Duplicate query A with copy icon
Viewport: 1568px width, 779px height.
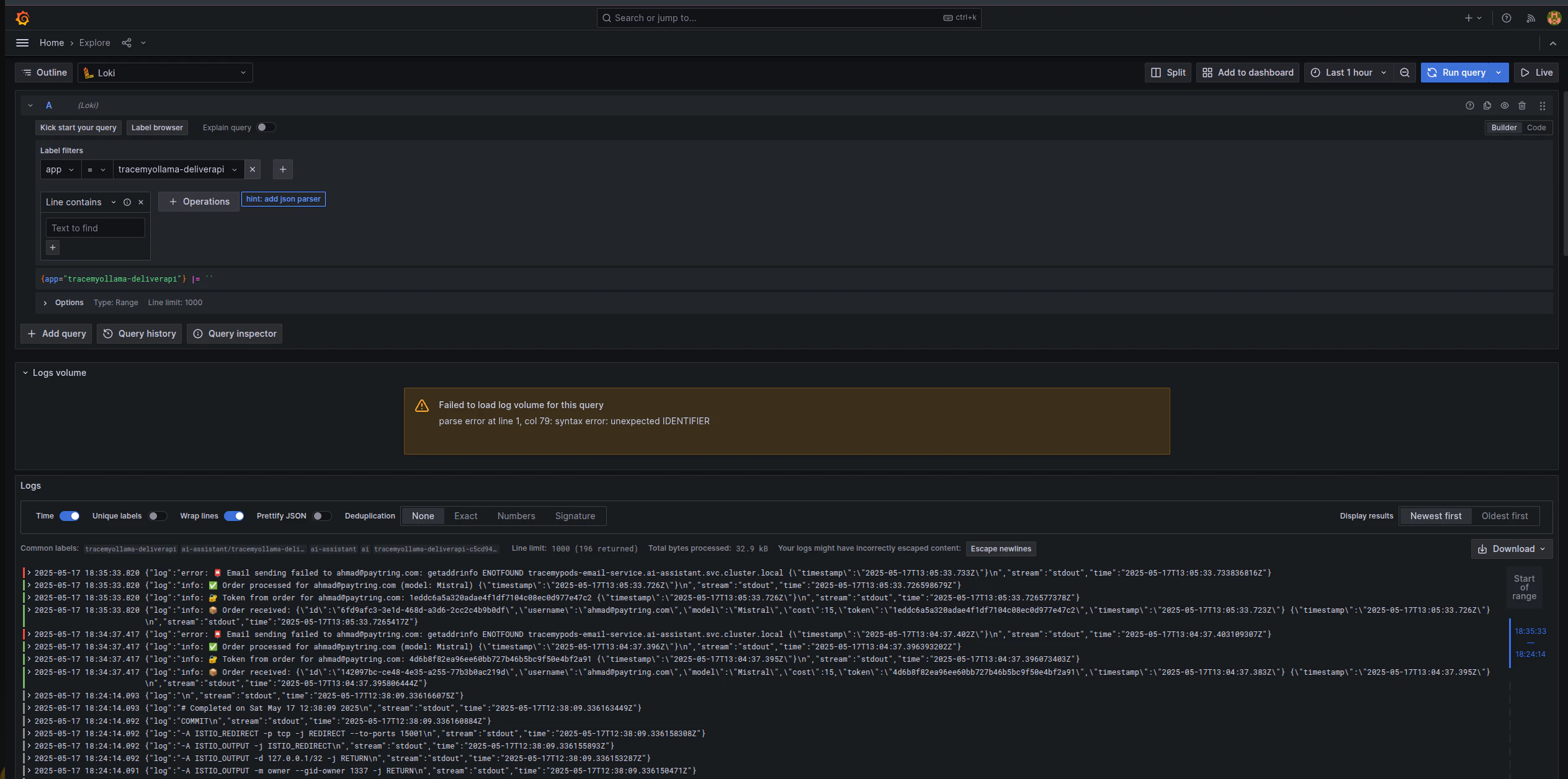tap(1487, 105)
